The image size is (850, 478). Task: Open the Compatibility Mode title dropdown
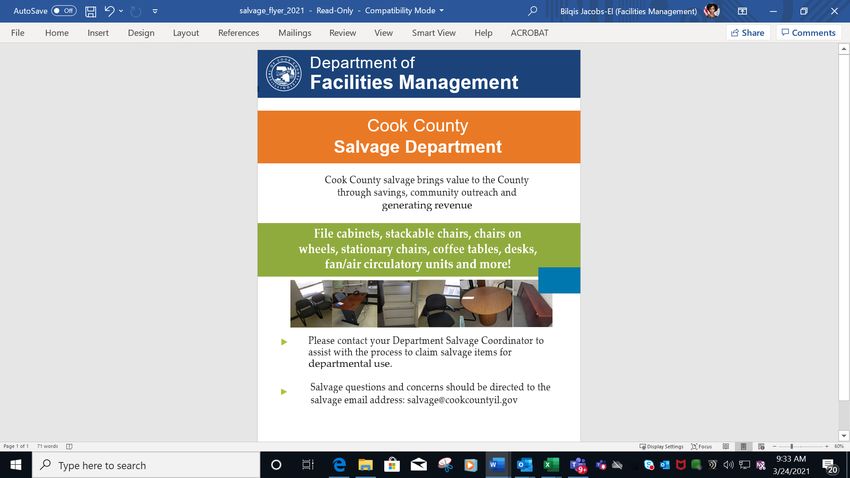441,10
